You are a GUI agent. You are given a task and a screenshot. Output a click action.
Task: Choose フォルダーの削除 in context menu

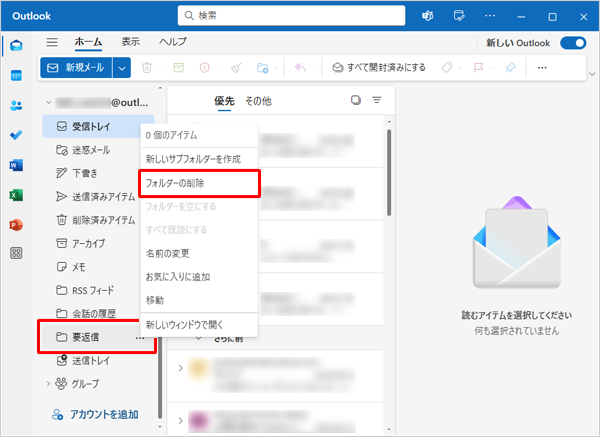click(199, 183)
